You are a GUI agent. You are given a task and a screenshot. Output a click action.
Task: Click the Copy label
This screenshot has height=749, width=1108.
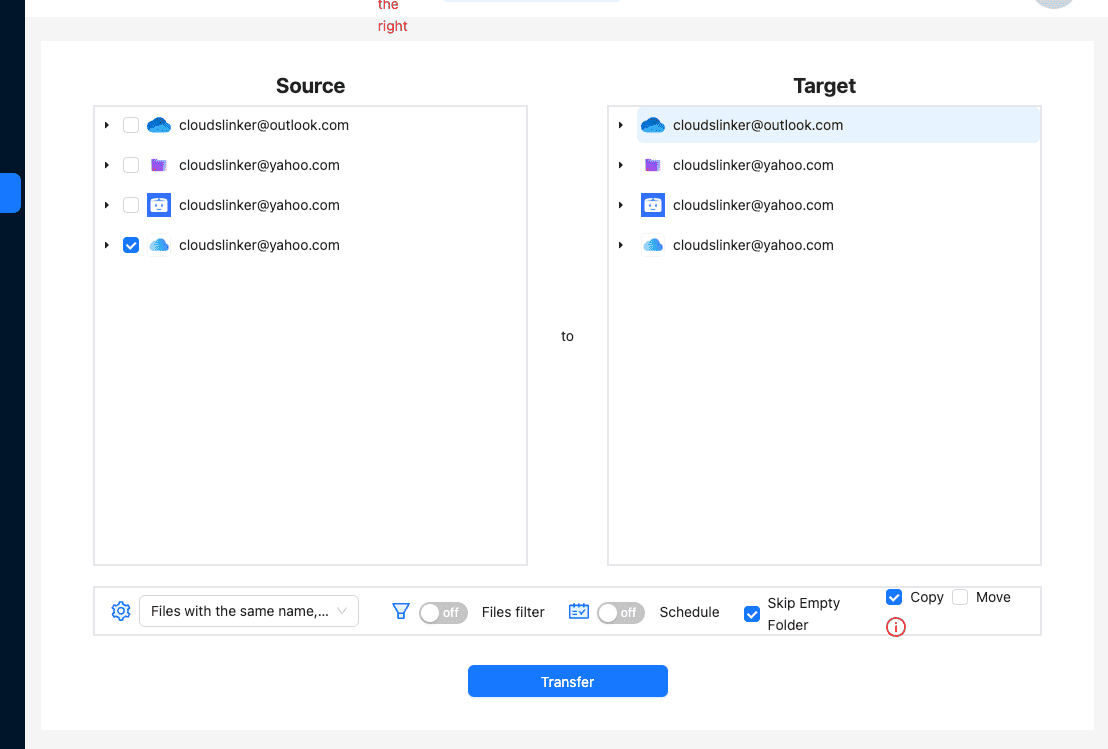pyautogui.click(x=926, y=597)
